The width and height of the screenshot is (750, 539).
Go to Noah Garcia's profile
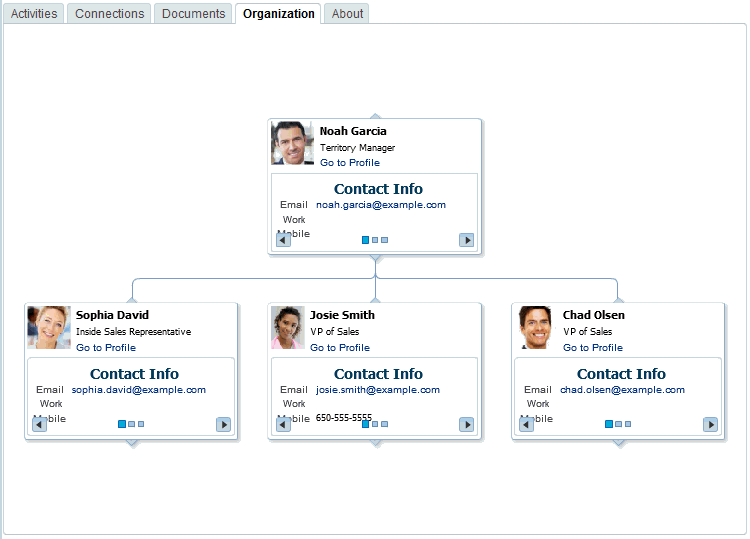coord(350,163)
